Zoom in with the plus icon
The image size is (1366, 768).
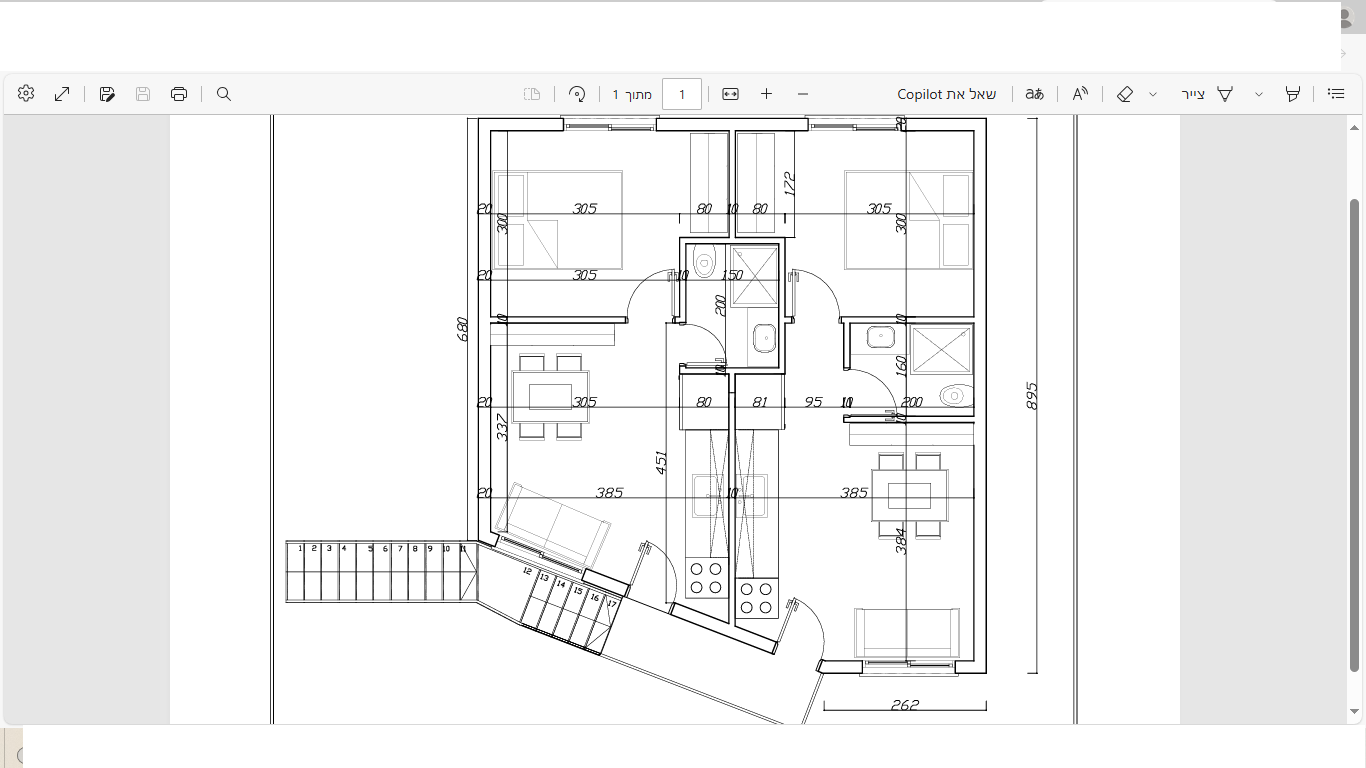tap(766, 94)
